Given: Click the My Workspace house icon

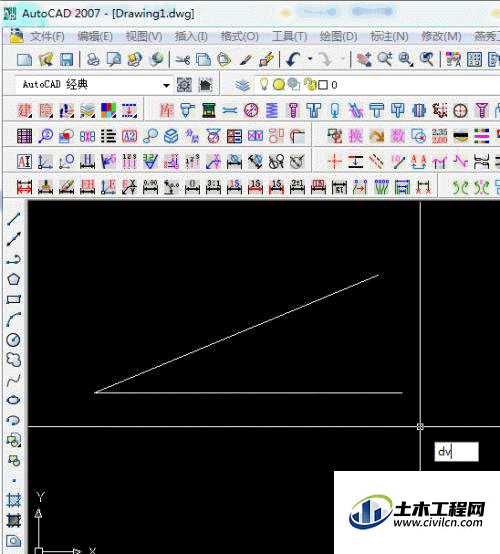Looking at the screenshot, I should (205, 85).
